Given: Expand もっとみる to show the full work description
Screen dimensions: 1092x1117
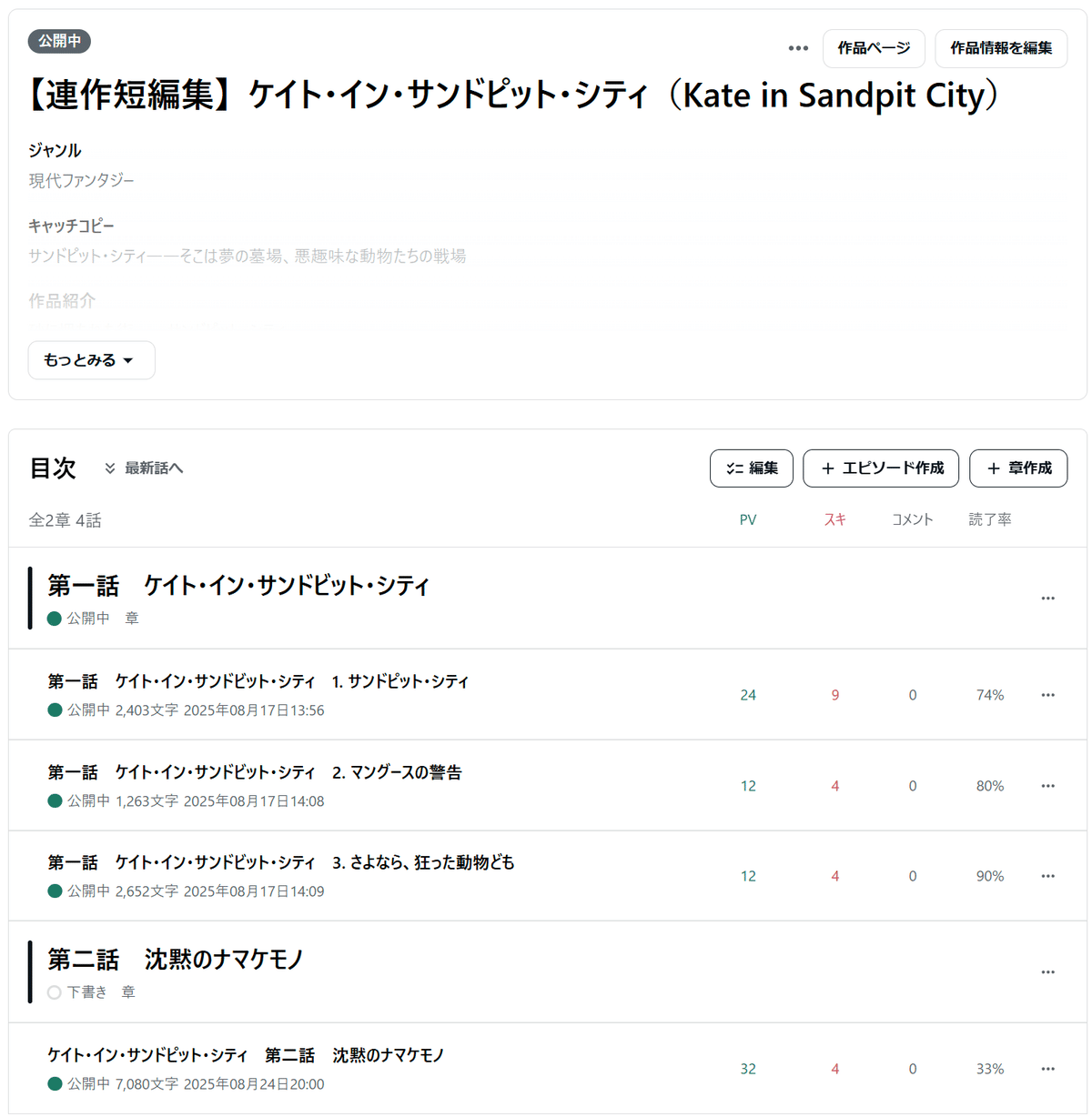Looking at the screenshot, I should 91,360.
